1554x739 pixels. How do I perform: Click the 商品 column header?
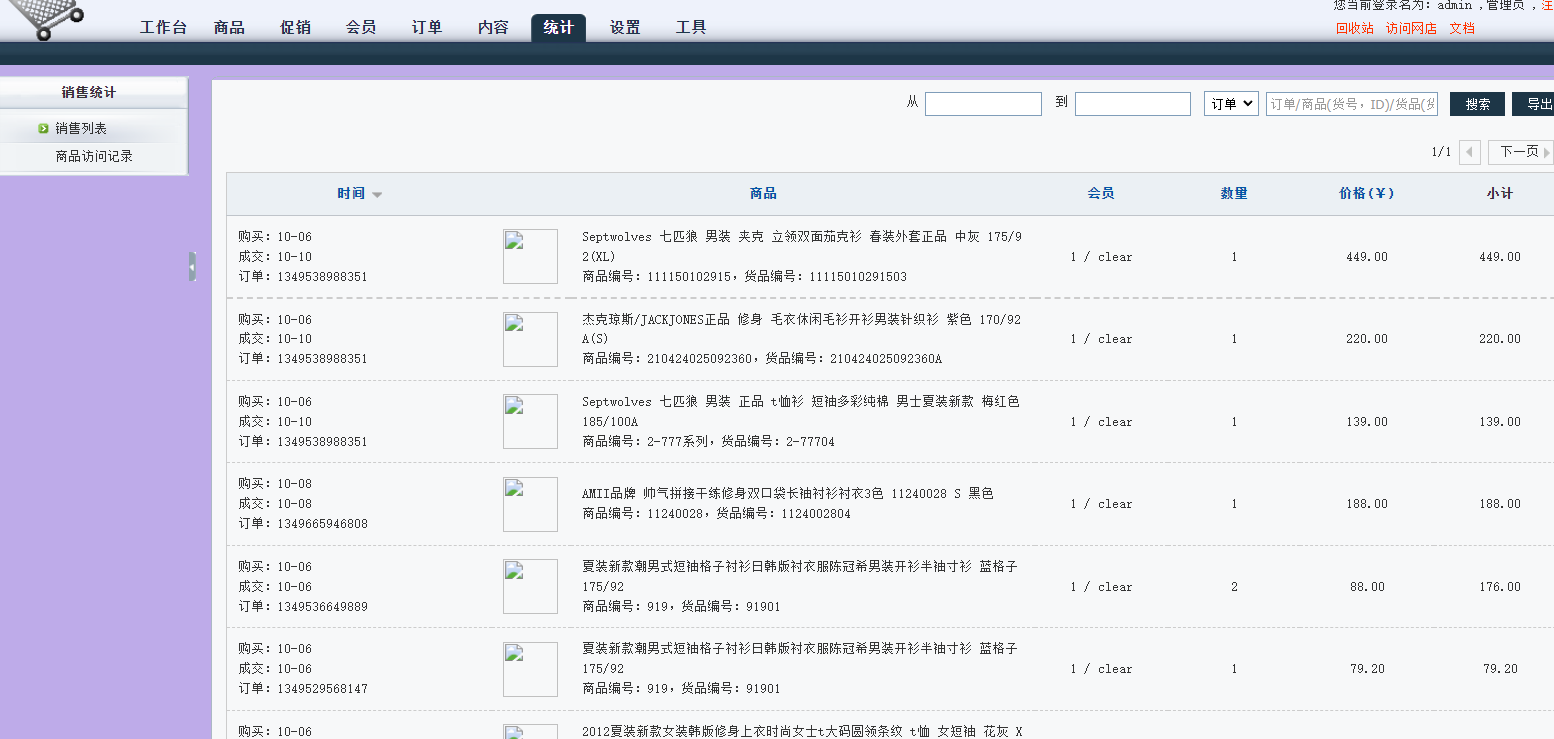click(763, 194)
